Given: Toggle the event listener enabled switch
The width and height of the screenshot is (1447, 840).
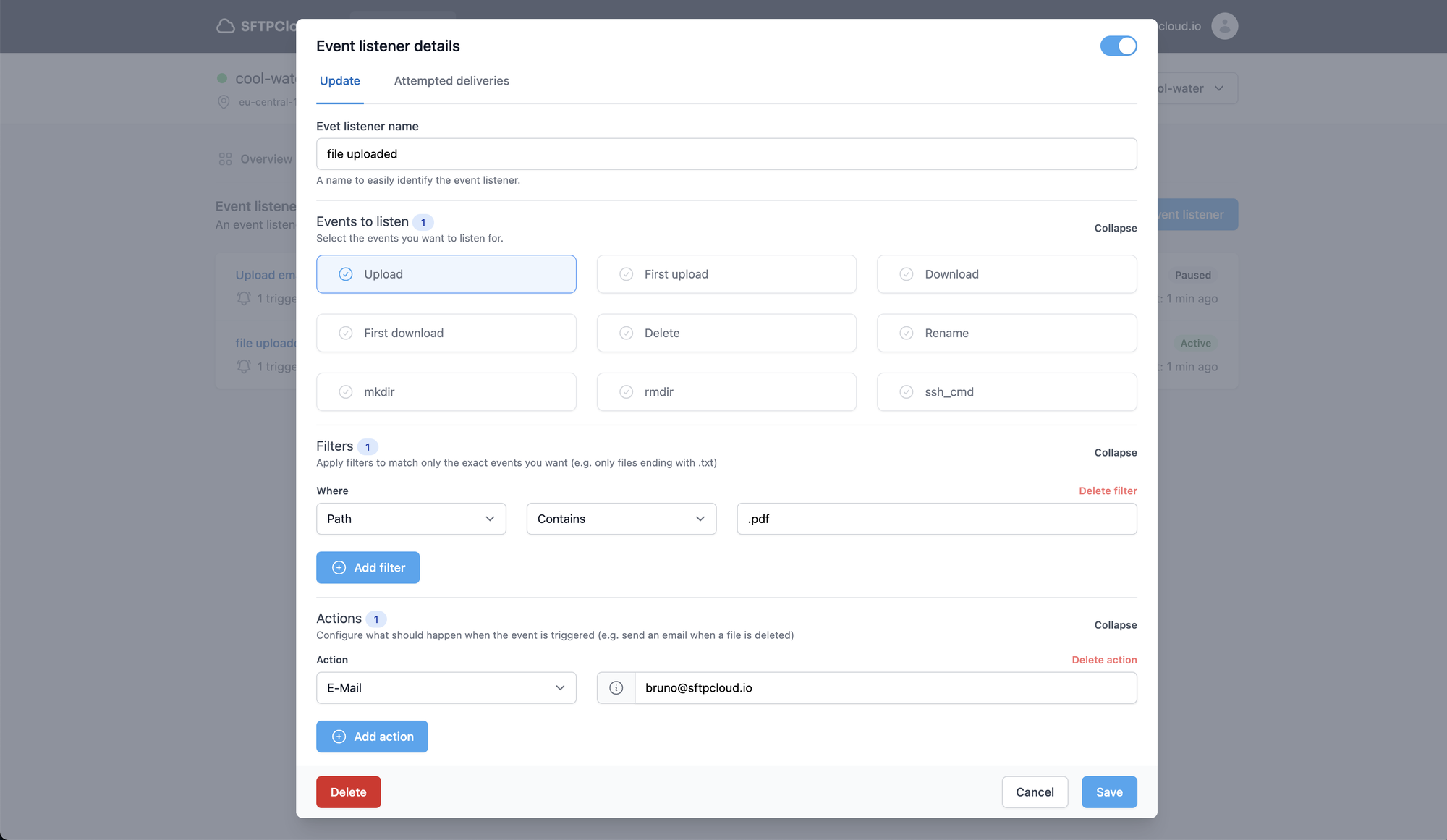Looking at the screenshot, I should coord(1118,45).
